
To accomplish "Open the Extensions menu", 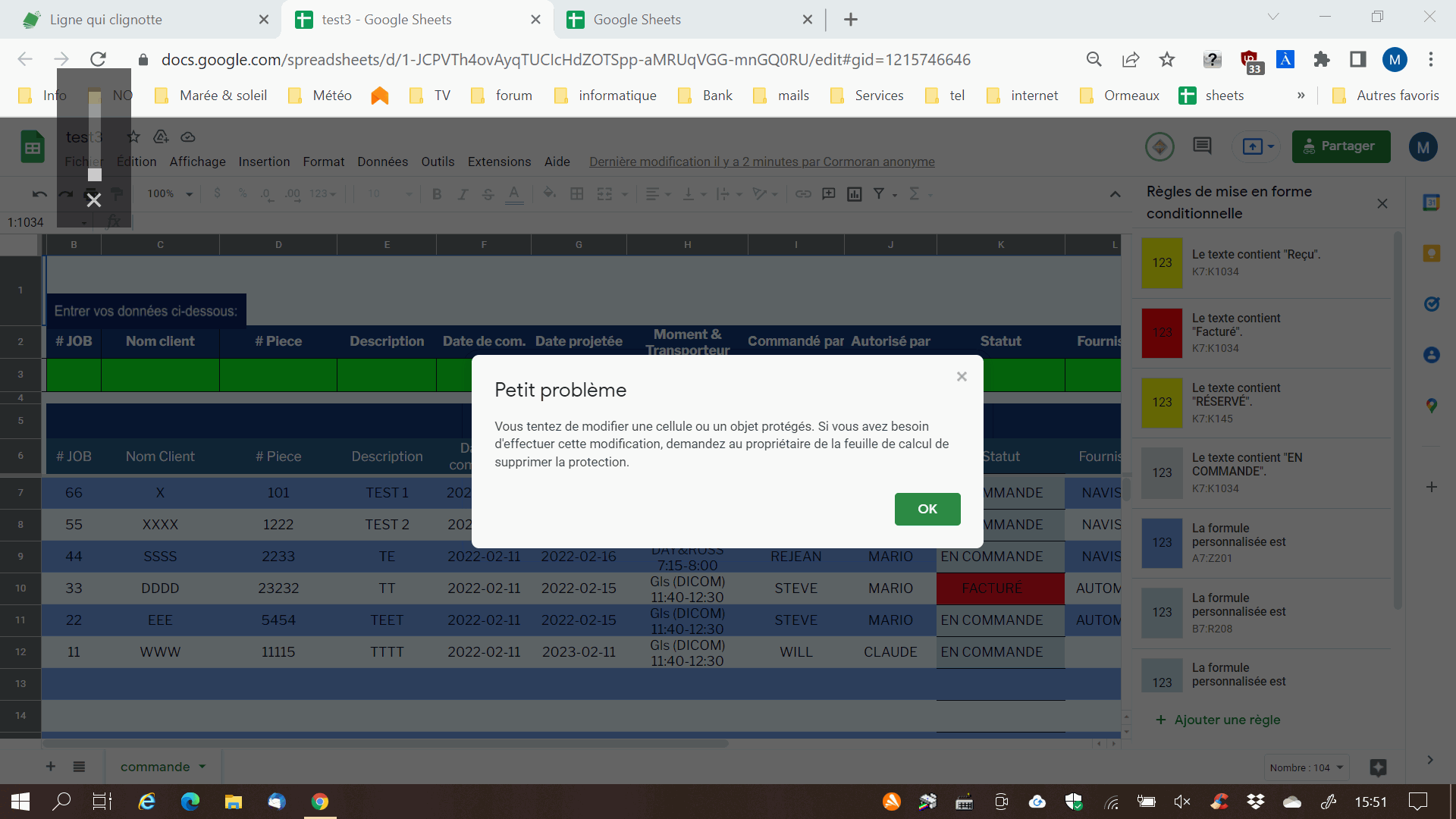I will 499,162.
